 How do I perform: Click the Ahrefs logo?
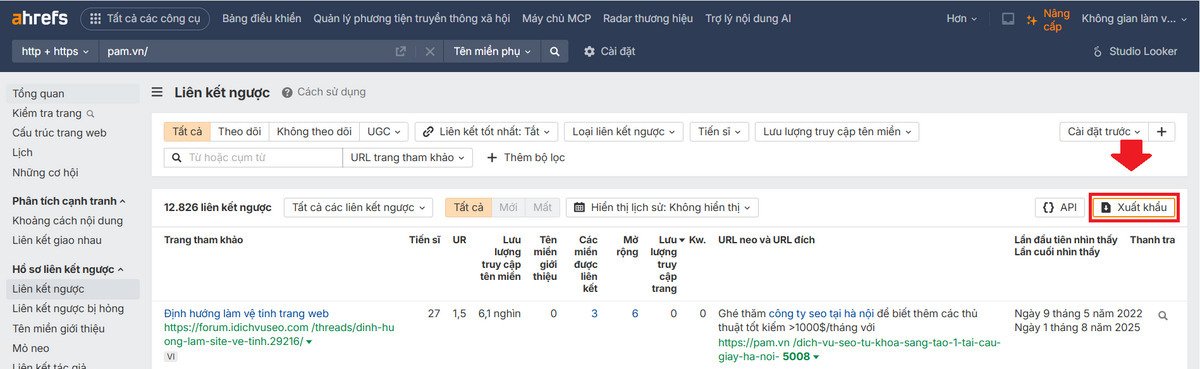tap(40, 18)
